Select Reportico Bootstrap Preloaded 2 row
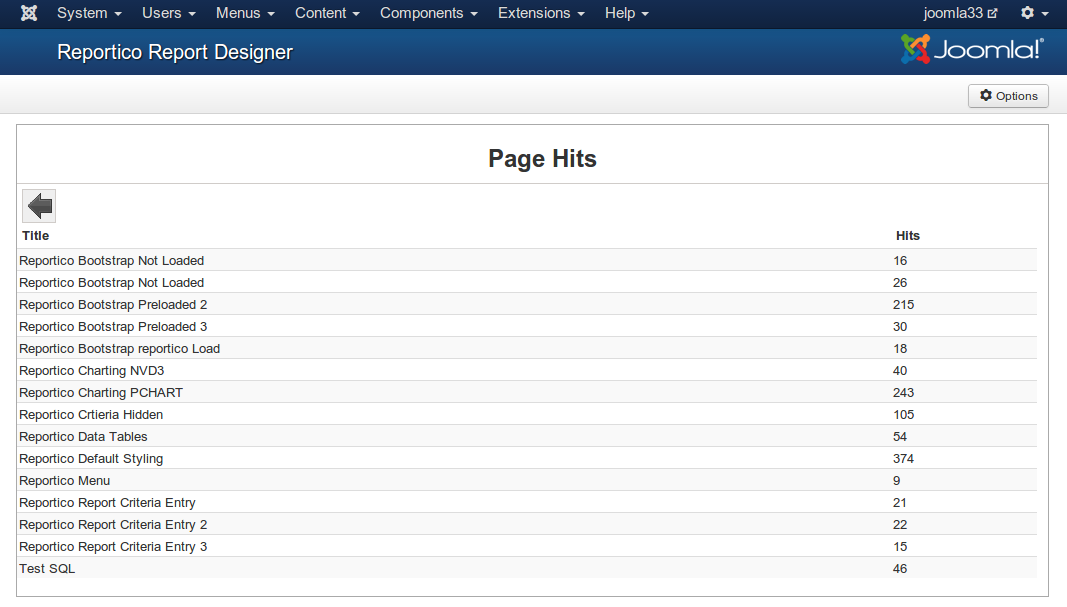The height and width of the screenshot is (607, 1067). coord(527,304)
